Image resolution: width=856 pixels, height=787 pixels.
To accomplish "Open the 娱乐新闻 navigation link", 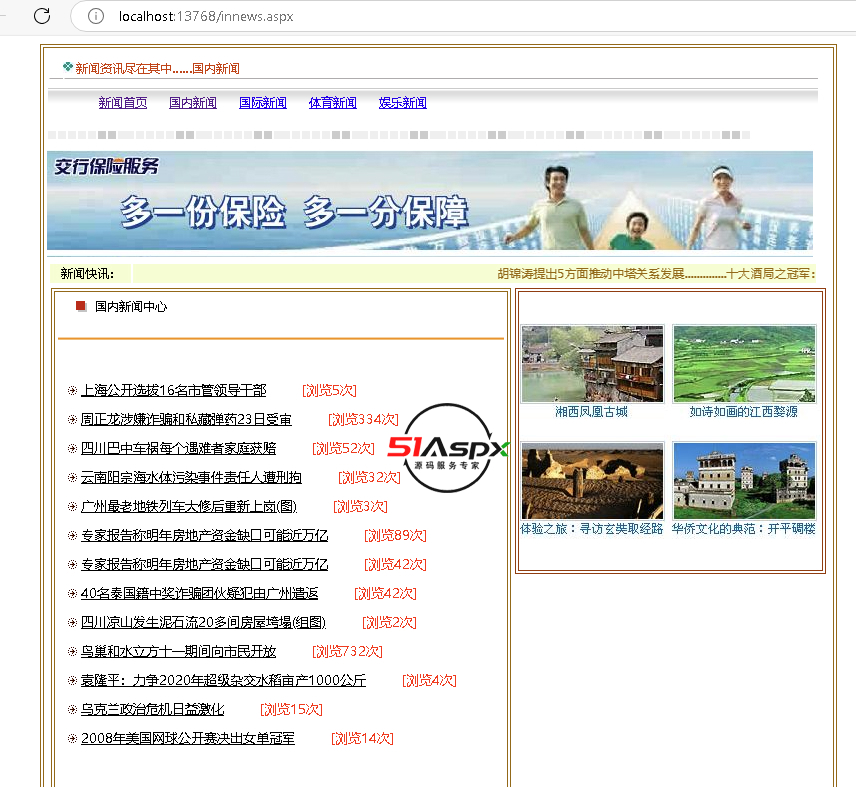I will [403, 103].
